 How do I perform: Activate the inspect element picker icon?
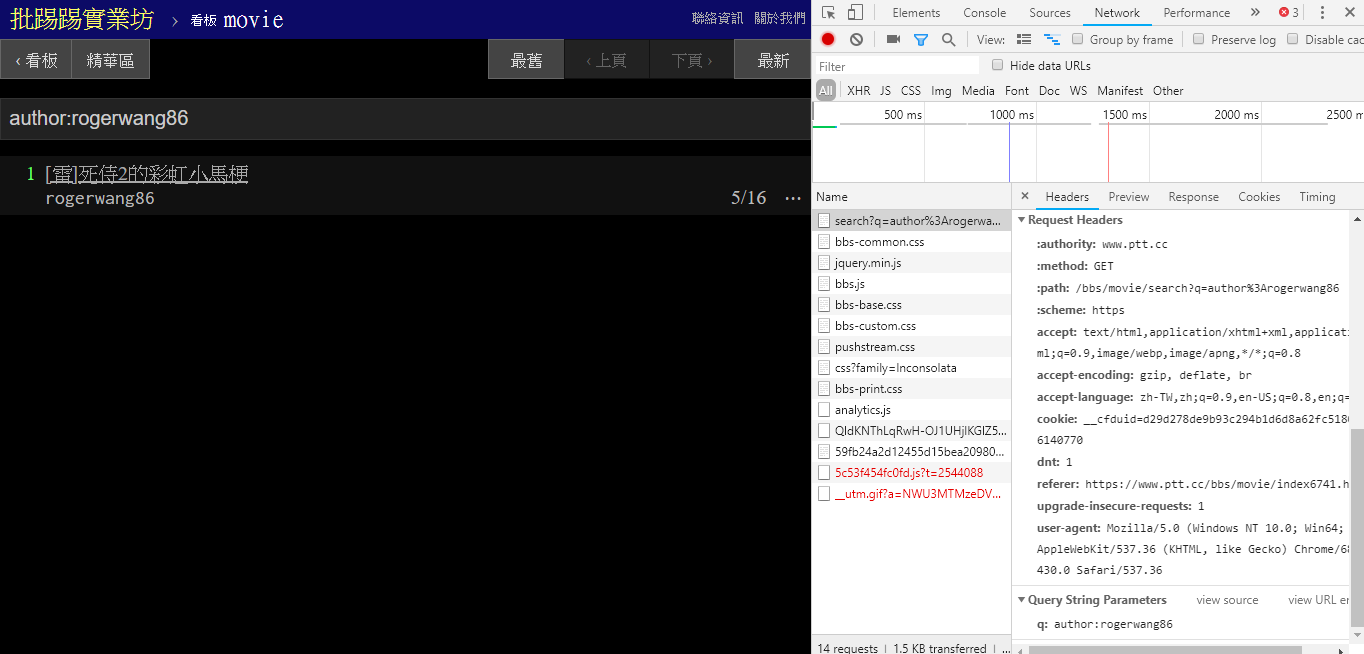coord(828,12)
